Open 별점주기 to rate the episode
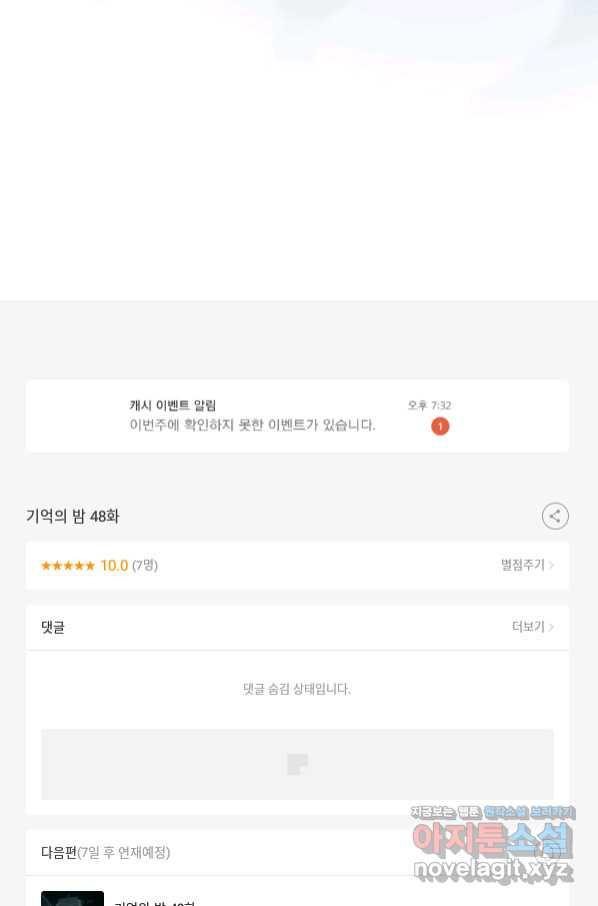 click(522, 565)
